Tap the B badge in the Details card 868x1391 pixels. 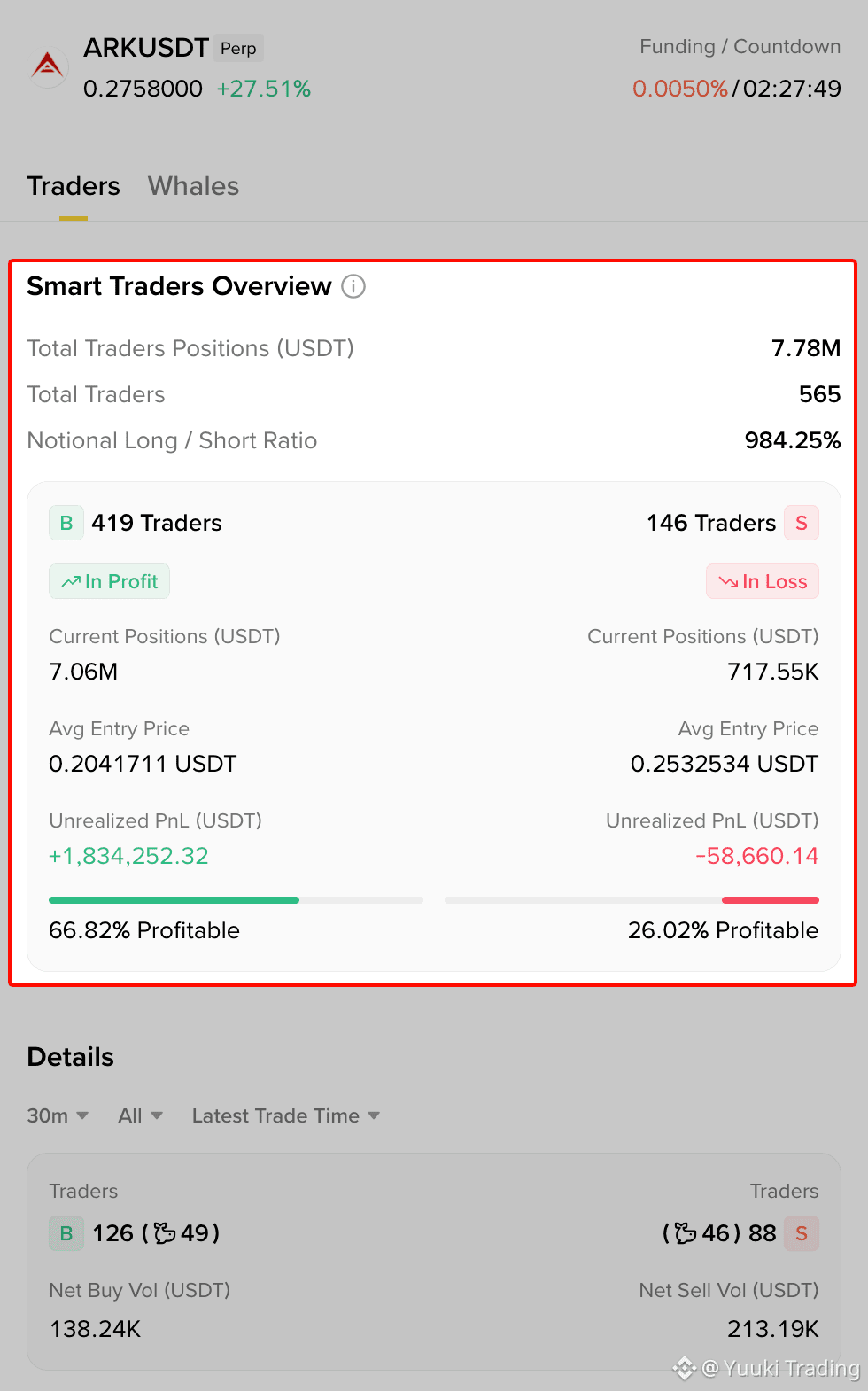pyautogui.click(x=66, y=1233)
